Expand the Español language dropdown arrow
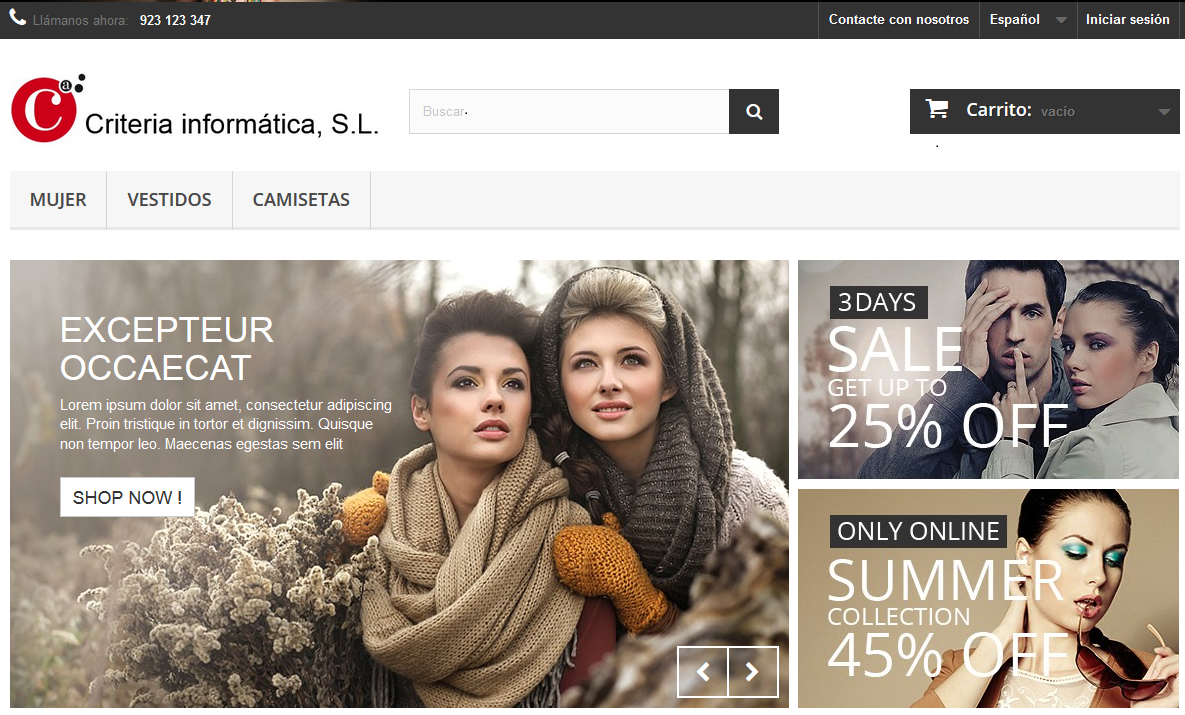 pyautogui.click(x=1061, y=20)
